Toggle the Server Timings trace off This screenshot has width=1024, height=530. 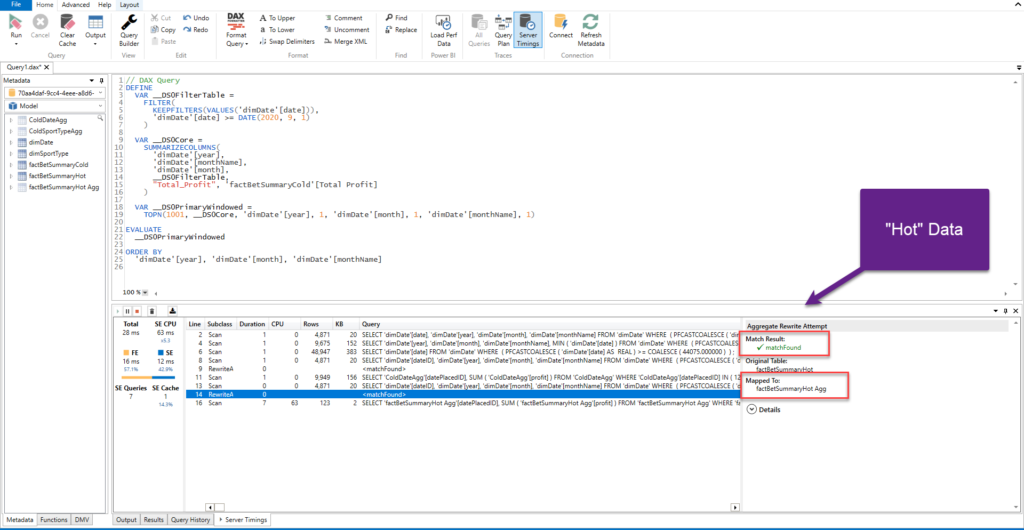coord(528,31)
